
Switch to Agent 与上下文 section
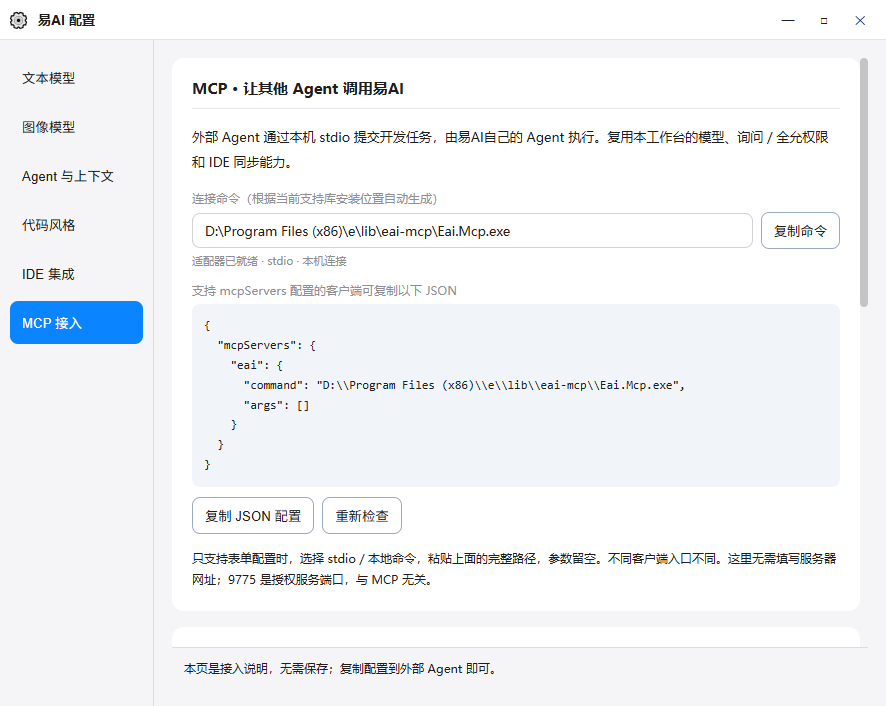[x=76, y=176]
